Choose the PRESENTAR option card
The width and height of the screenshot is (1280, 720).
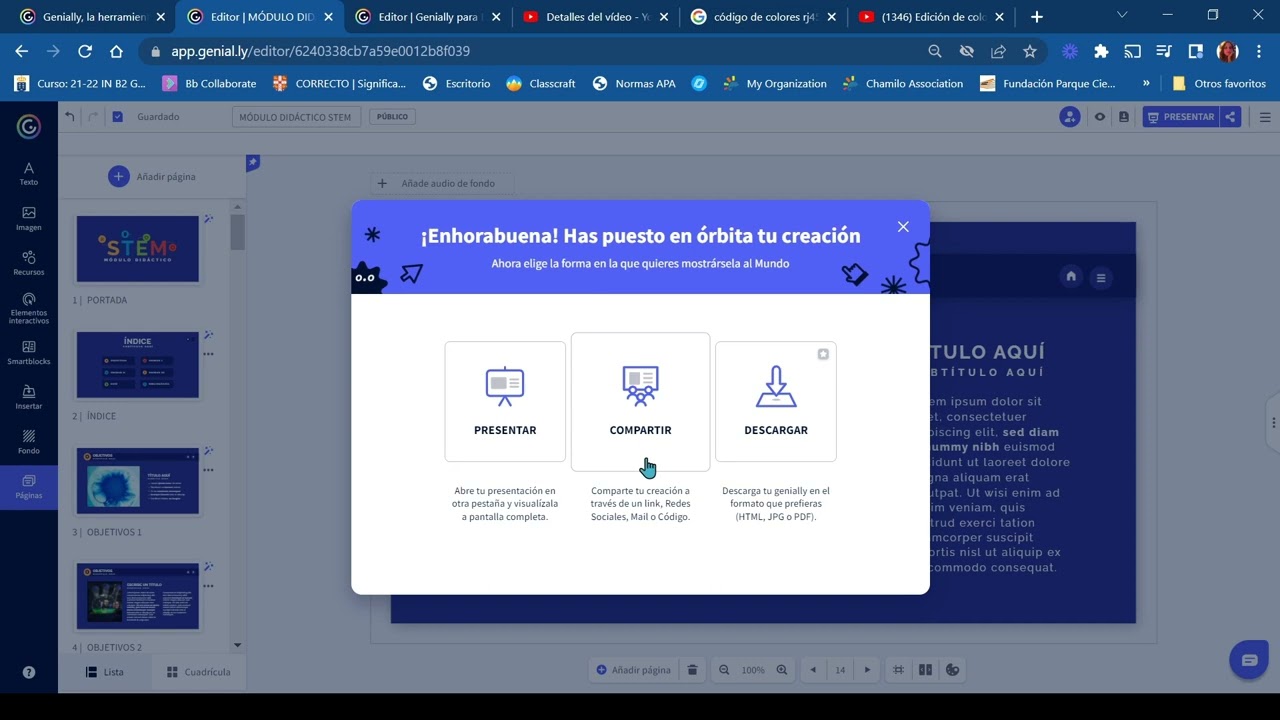tap(505, 402)
